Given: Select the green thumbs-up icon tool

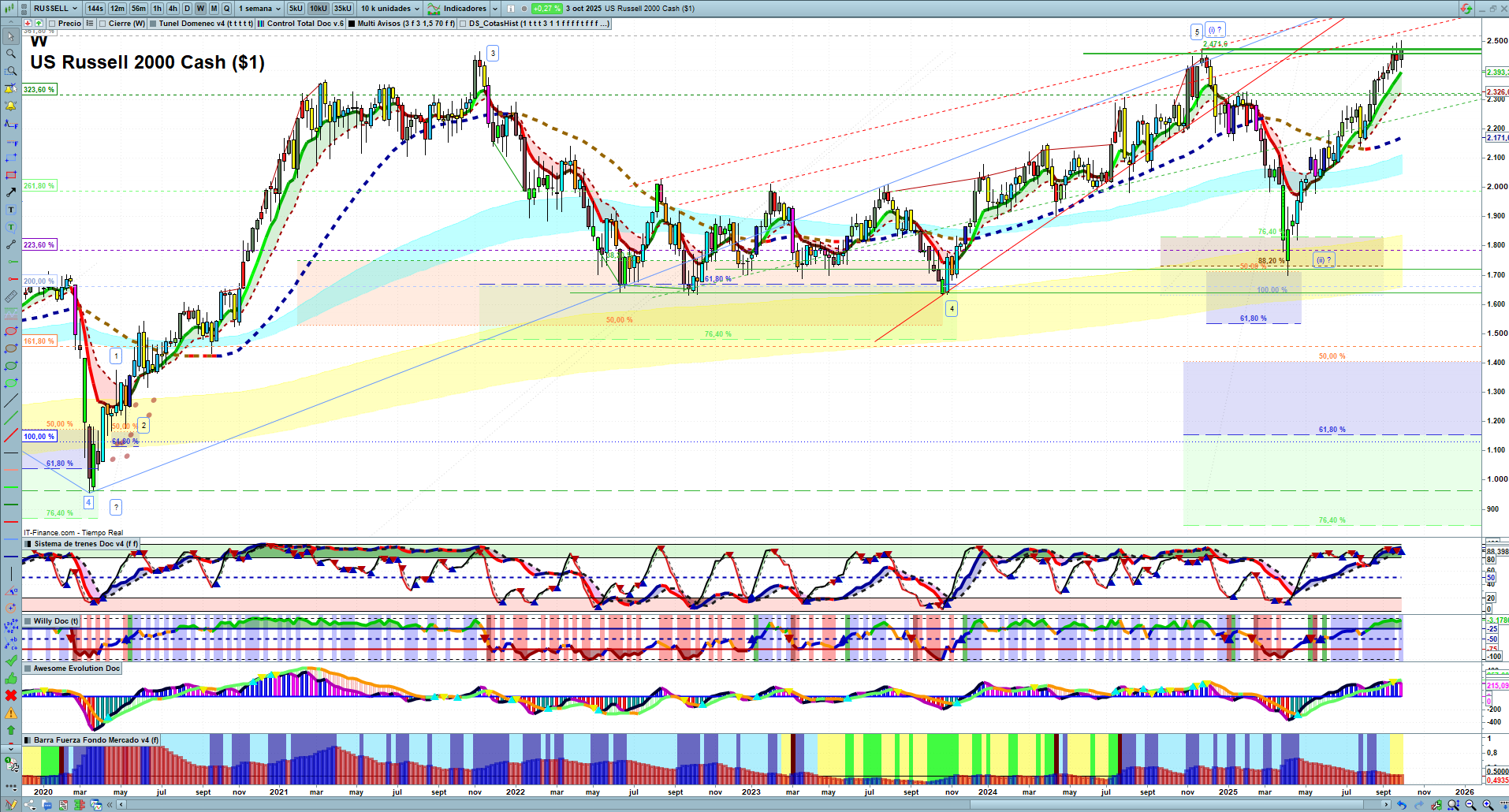Looking at the screenshot, I should (x=10, y=678).
